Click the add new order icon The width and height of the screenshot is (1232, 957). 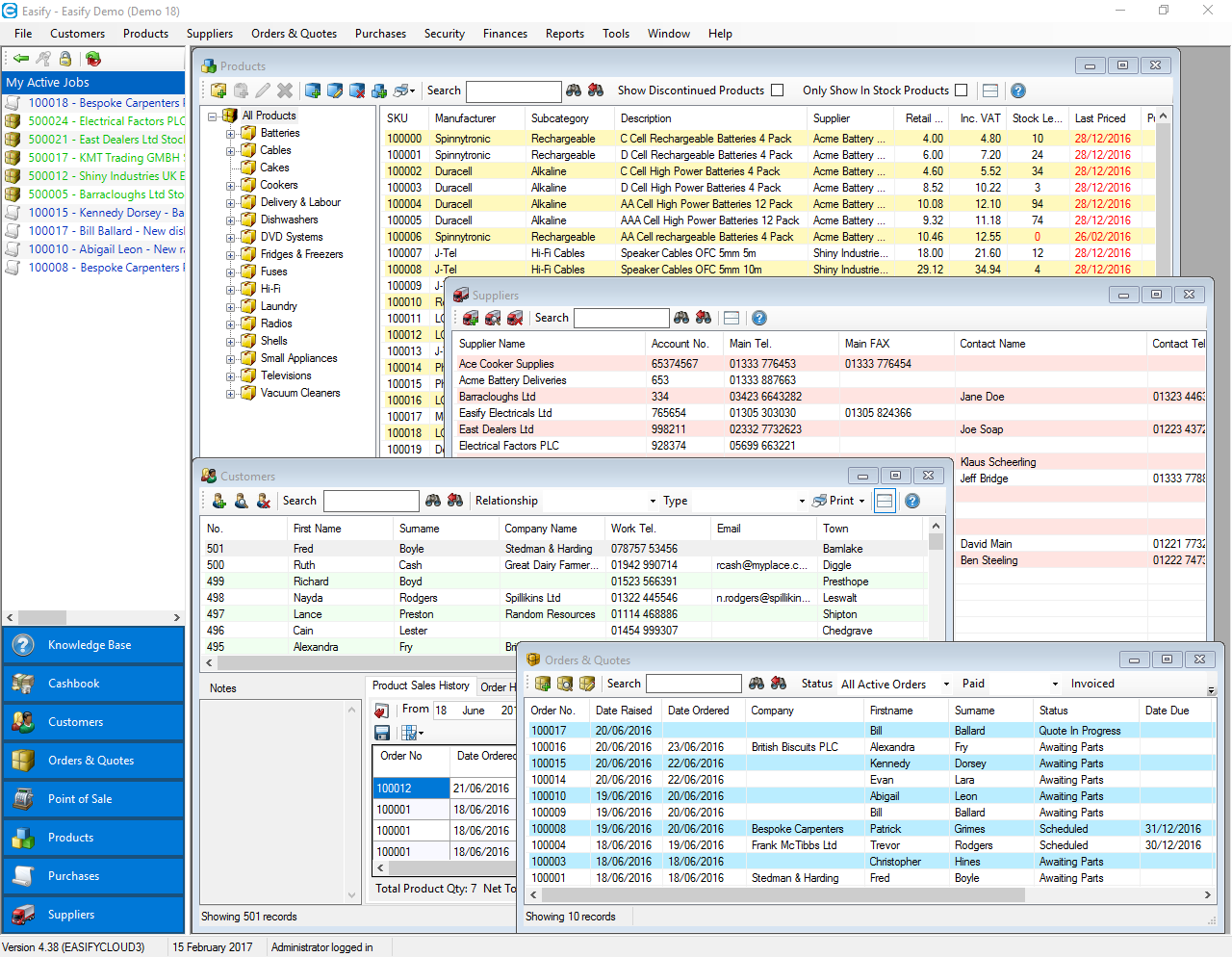click(x=543, y=684)
